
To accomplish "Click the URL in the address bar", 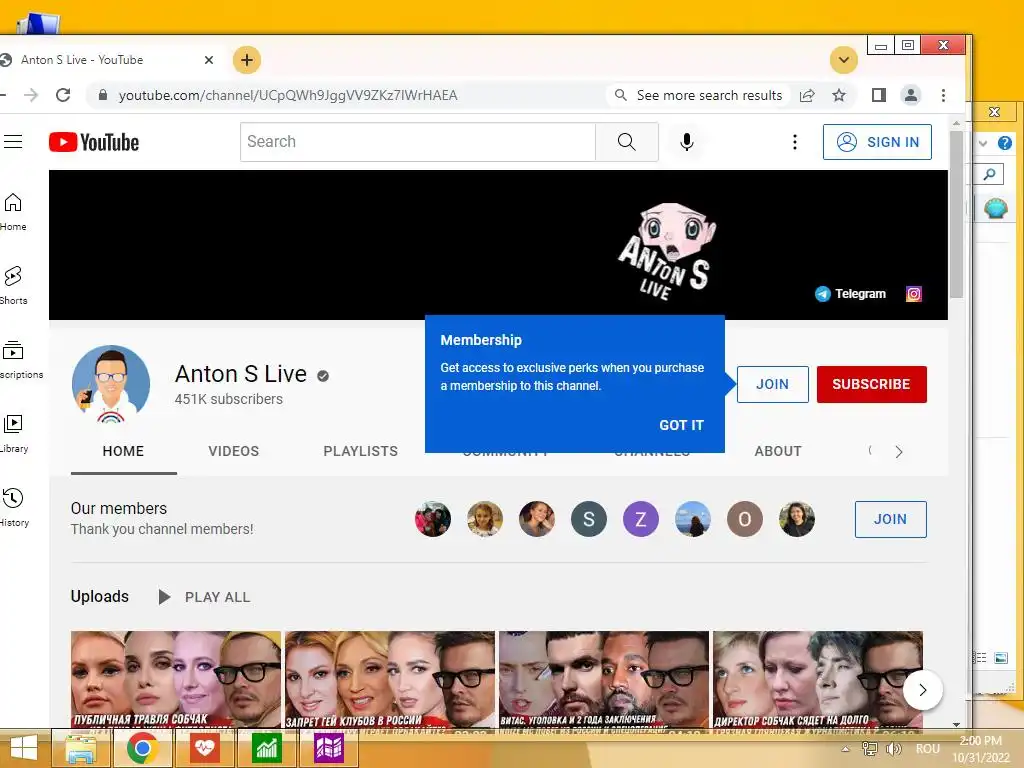I will 287,95.
